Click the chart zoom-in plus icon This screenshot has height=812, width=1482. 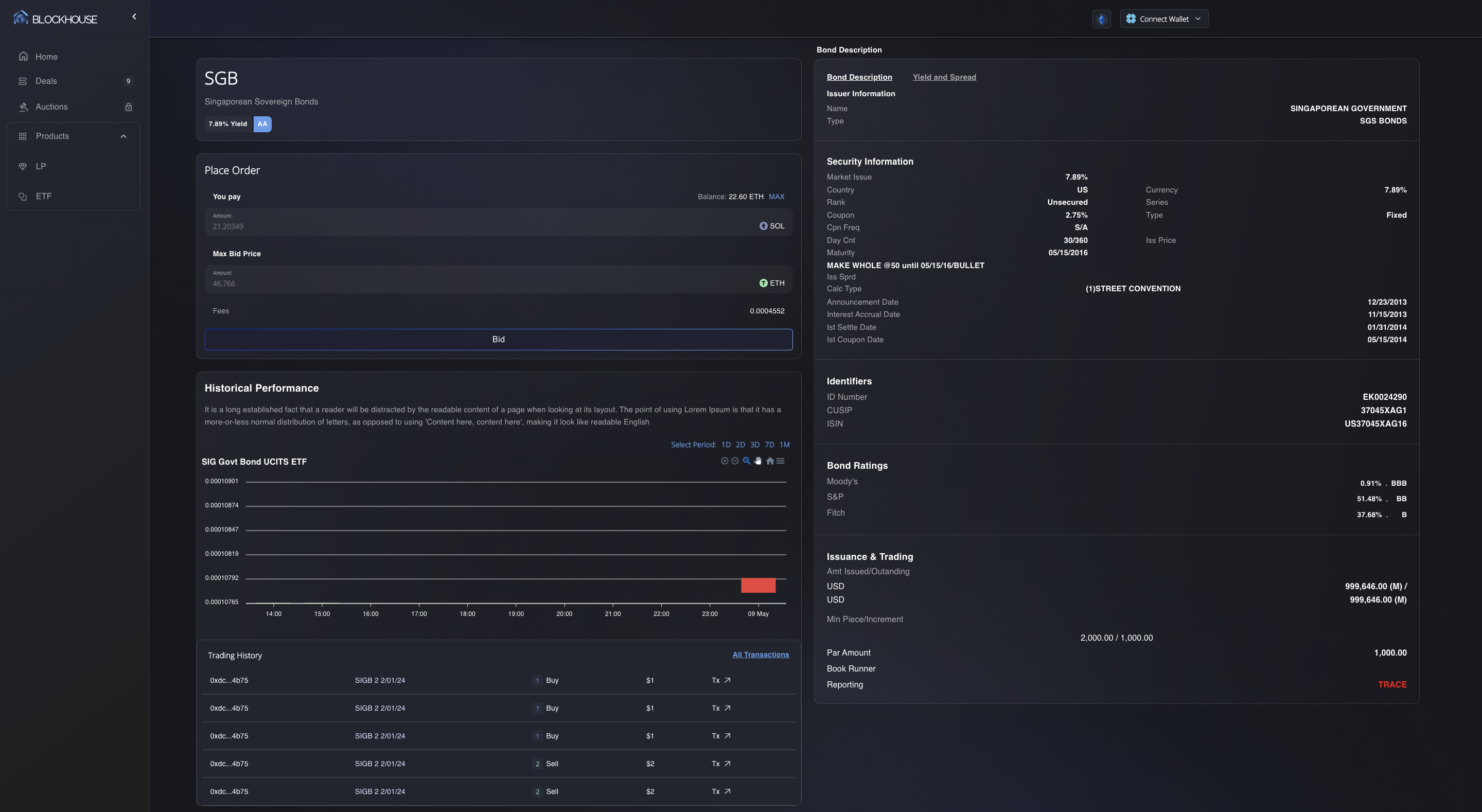[x=725, y=461]
